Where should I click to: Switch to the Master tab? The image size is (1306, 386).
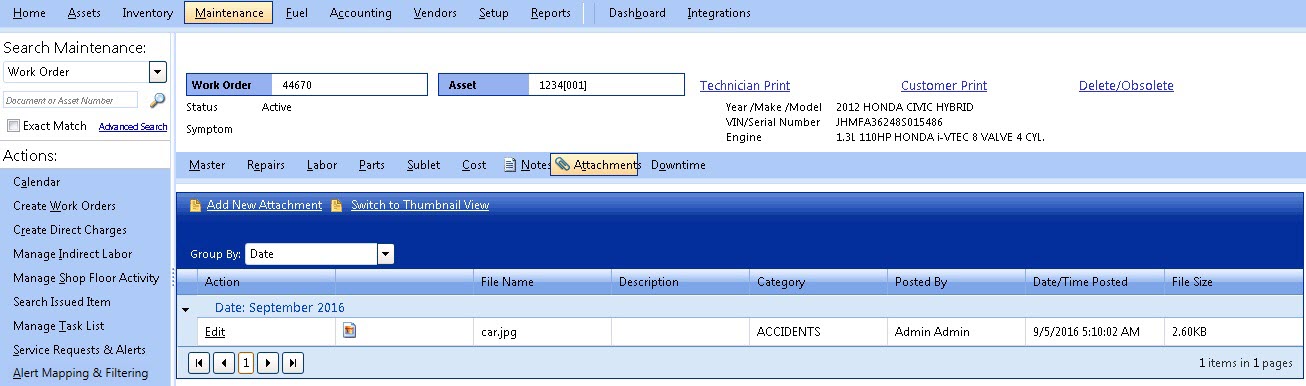(207, 165)
